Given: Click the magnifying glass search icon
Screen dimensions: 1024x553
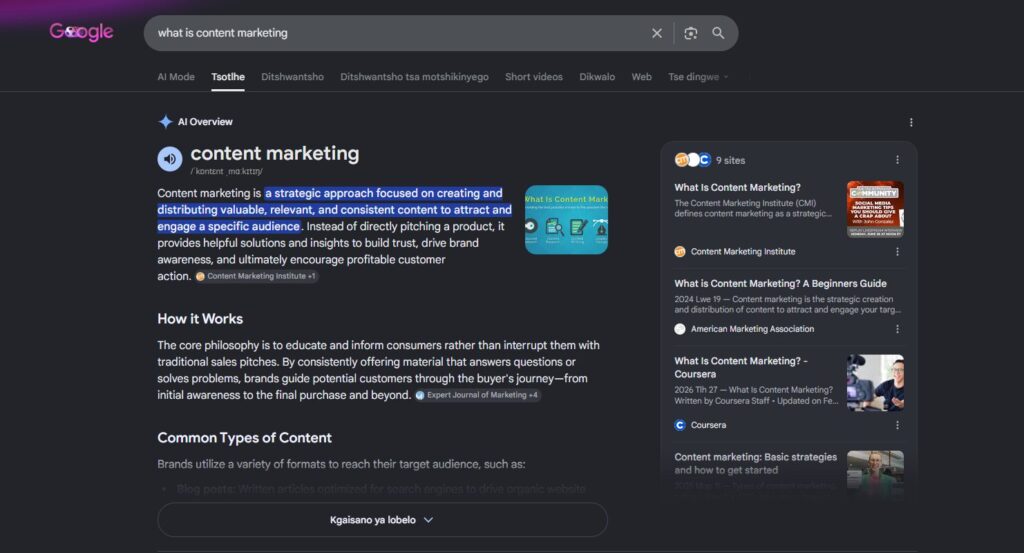Looking at the screenshot, I should 718,33.
